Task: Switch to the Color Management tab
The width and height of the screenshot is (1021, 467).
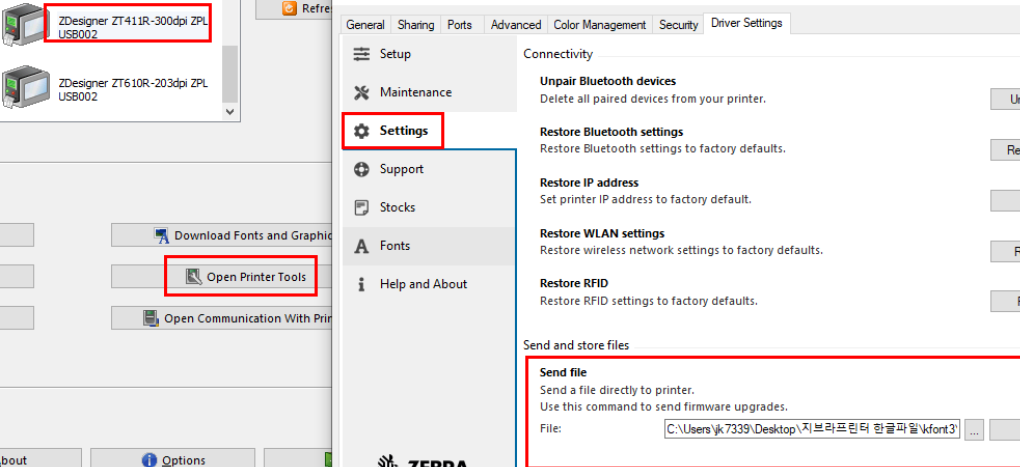Action: (x=600, y=25)
